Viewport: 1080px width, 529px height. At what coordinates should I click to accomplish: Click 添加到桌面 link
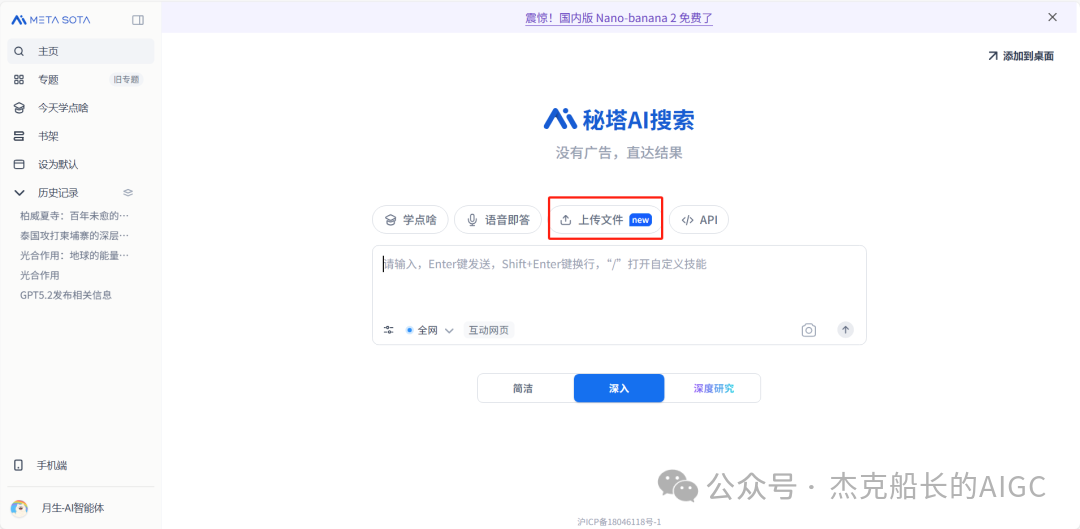coord(1021,56)
